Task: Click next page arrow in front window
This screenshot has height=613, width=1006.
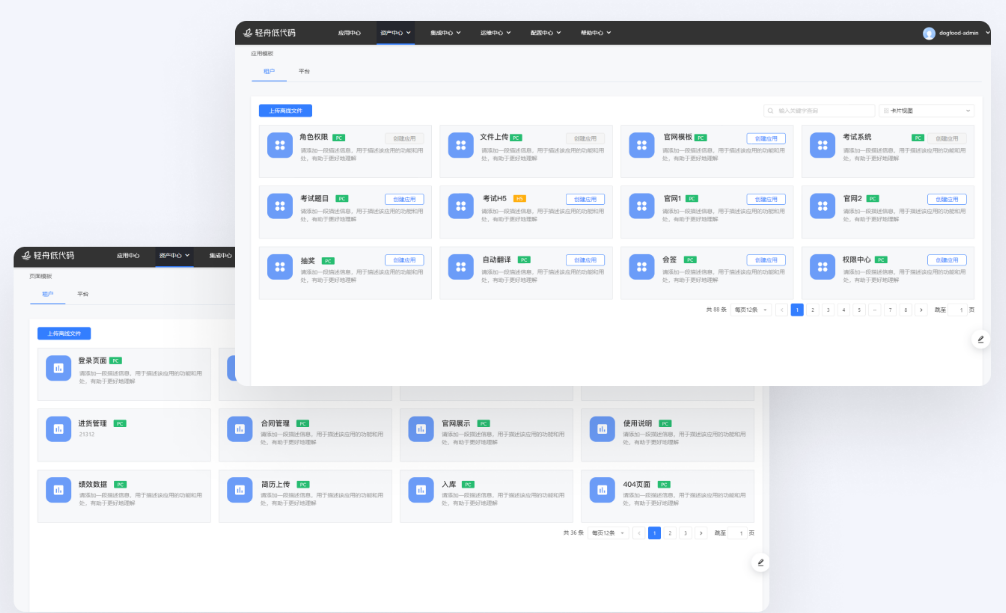Action: (921, 310)
